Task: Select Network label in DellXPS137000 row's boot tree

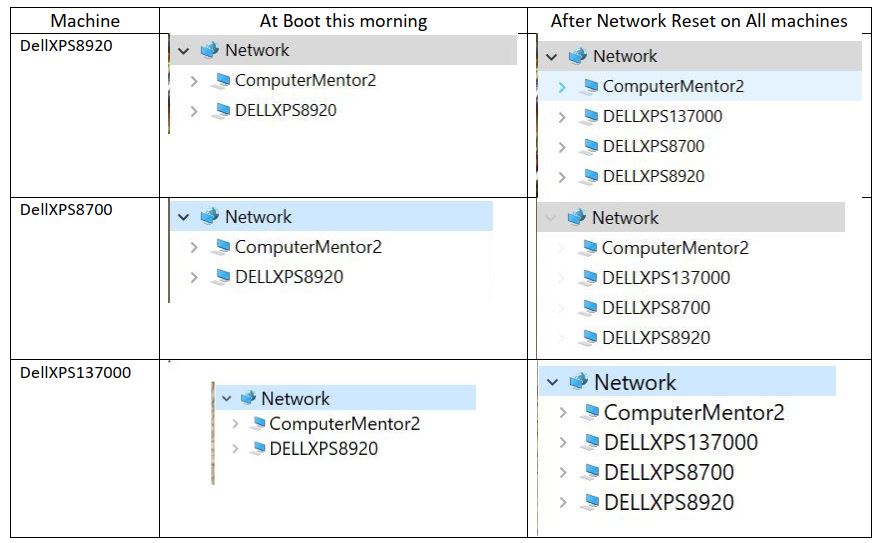Action: [295, 399]
